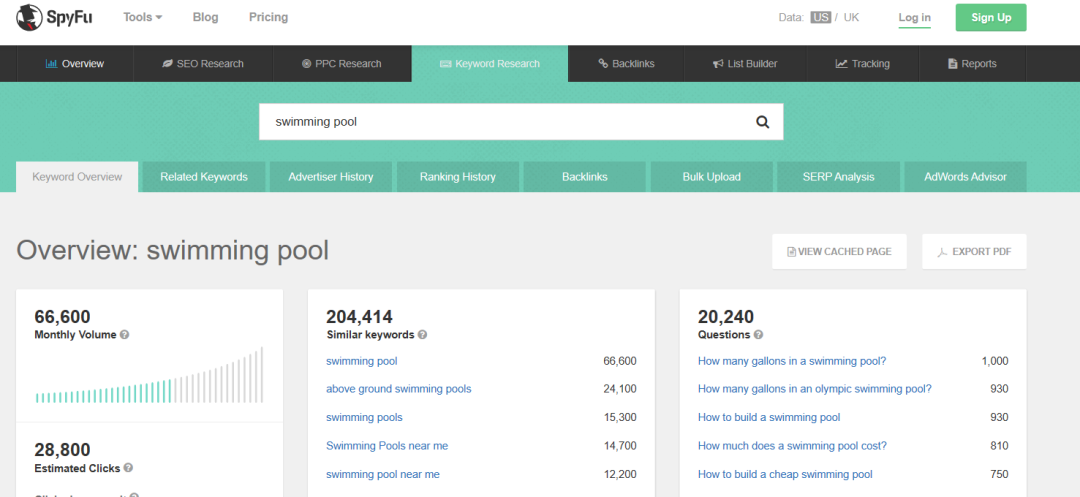Image resolution: width=1080 pixels, height=497 pixels.
Task: Click the Estimated Clicks help icon
Action: point(128,468)
